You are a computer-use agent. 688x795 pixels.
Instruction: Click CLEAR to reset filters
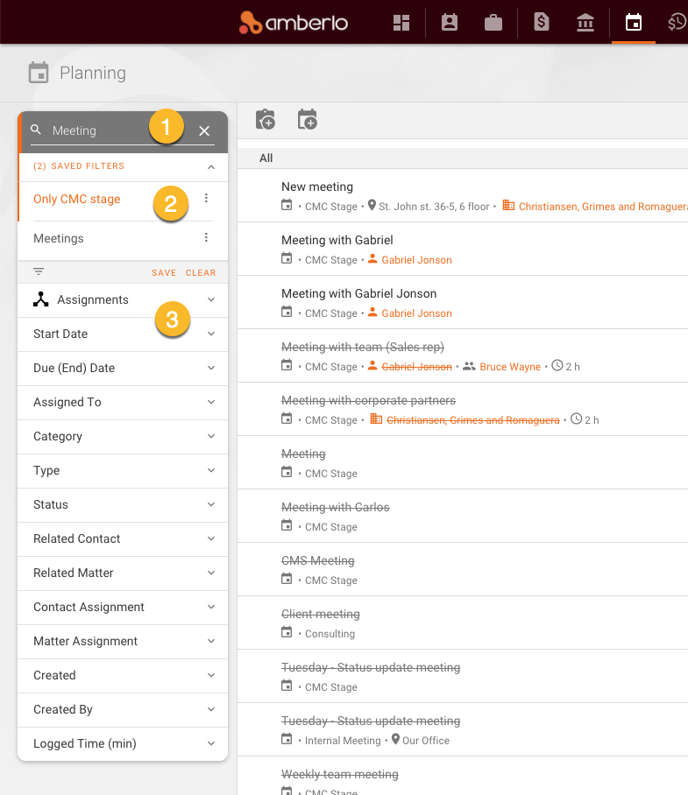[x=200, y=273]
